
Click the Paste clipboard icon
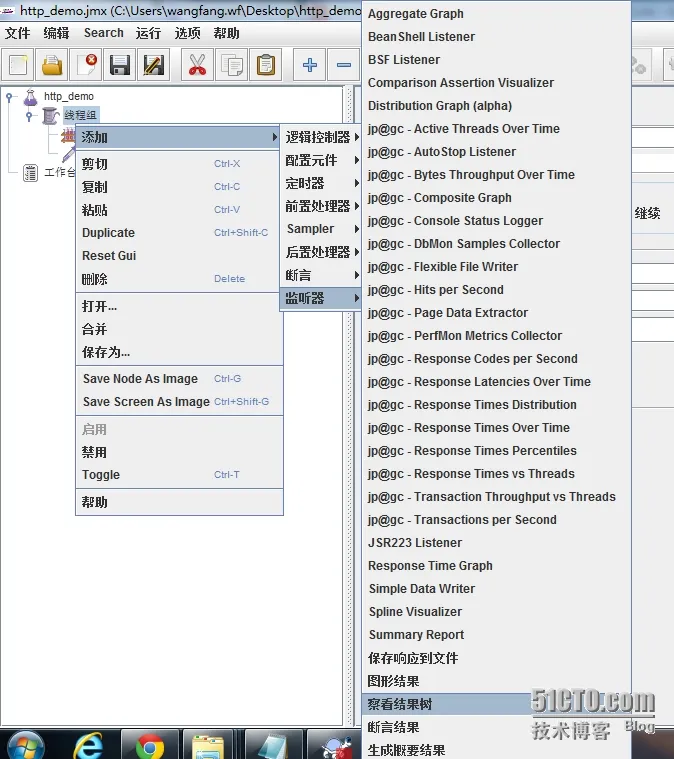click(x=266, y=65)
